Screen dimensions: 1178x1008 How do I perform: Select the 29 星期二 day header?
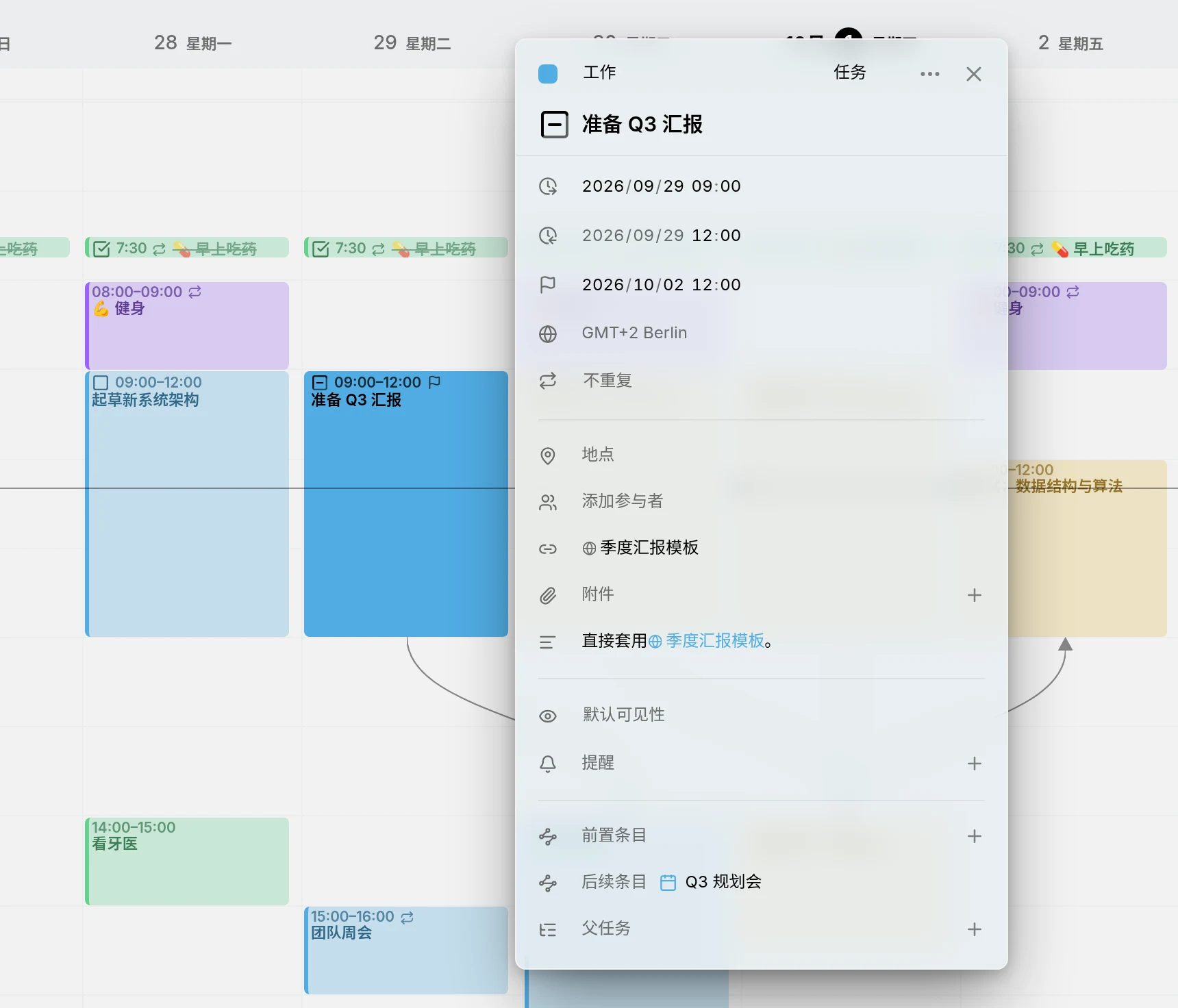pyautogui.click(x=412, y=43)
